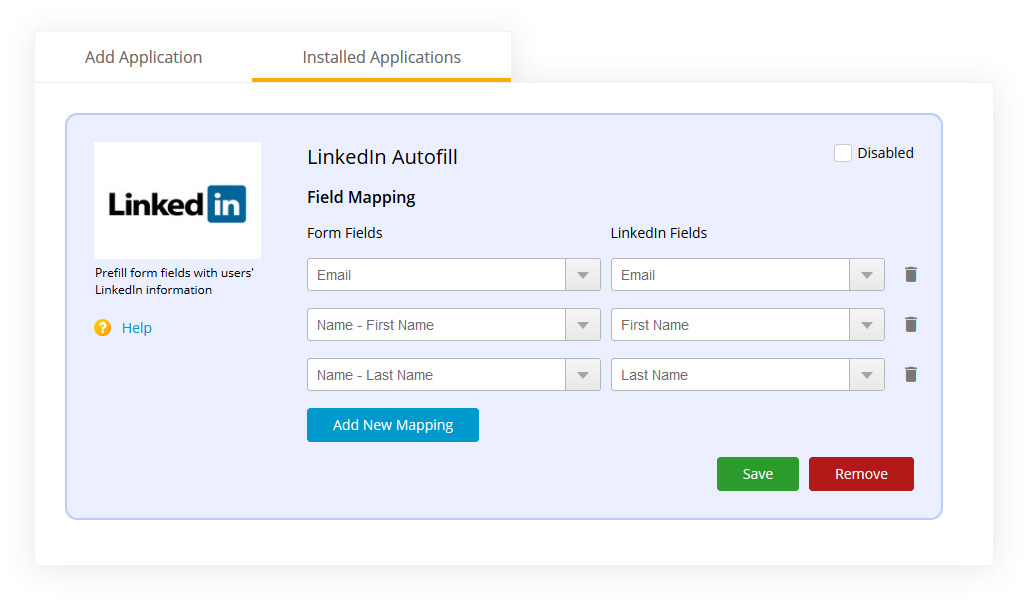This screenshot has width=1029, height=604.
Task: Switch to the Add Application tab
Action: (x=143, y=57)
